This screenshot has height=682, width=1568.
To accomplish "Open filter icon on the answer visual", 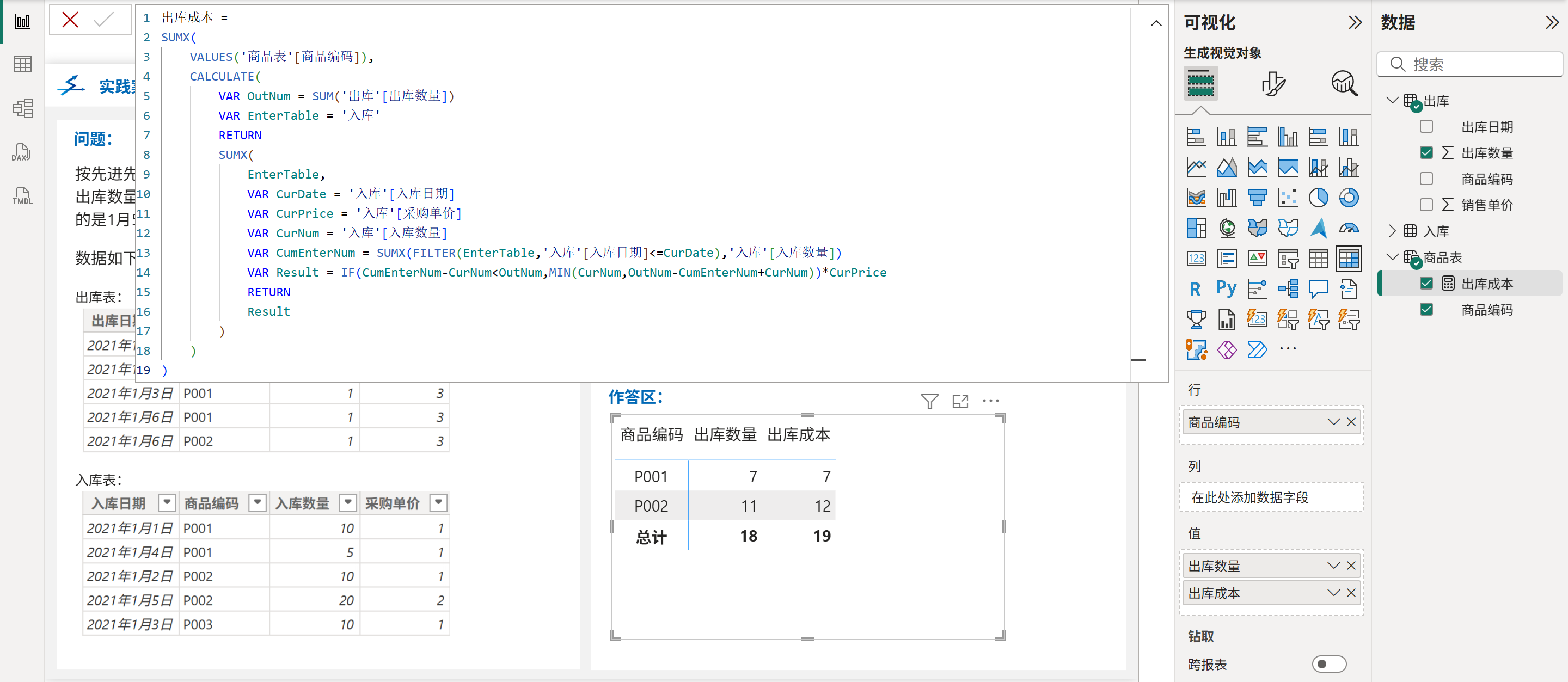I will pyautogui.click(x=929, y=401).
